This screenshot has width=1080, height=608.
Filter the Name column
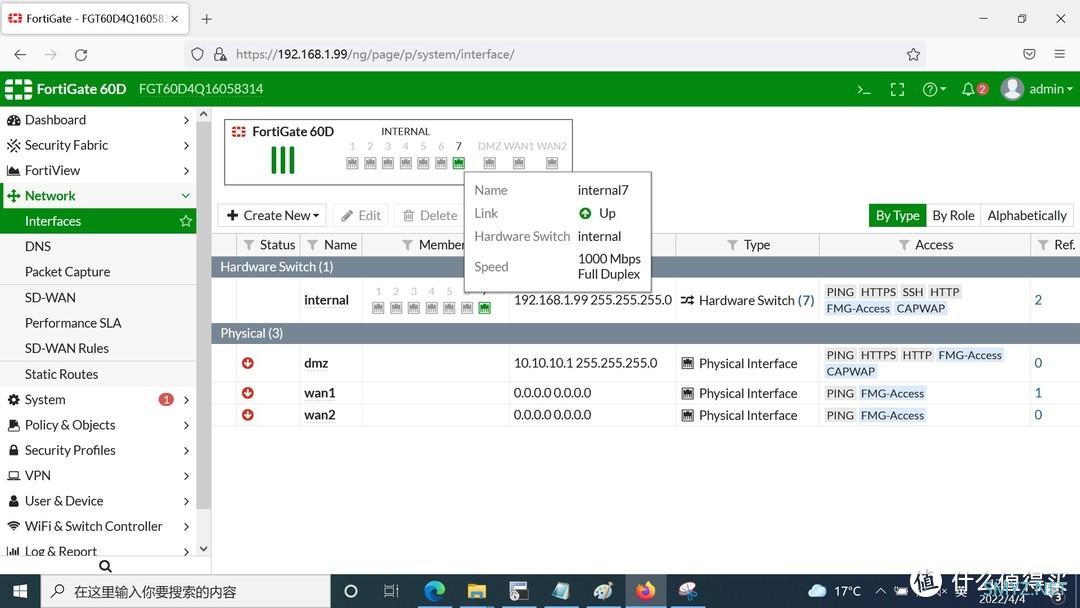[x=313, y=245]
